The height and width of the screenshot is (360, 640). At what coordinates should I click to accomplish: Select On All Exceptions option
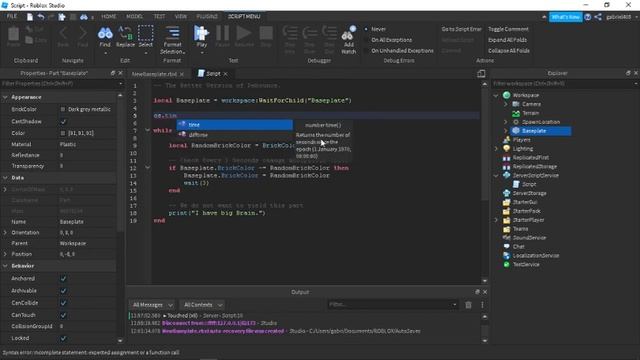391,40
